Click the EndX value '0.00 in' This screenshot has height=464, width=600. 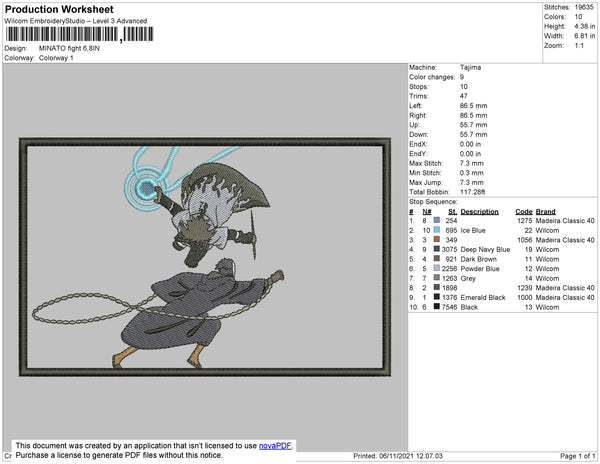click(x=470, y=144)
